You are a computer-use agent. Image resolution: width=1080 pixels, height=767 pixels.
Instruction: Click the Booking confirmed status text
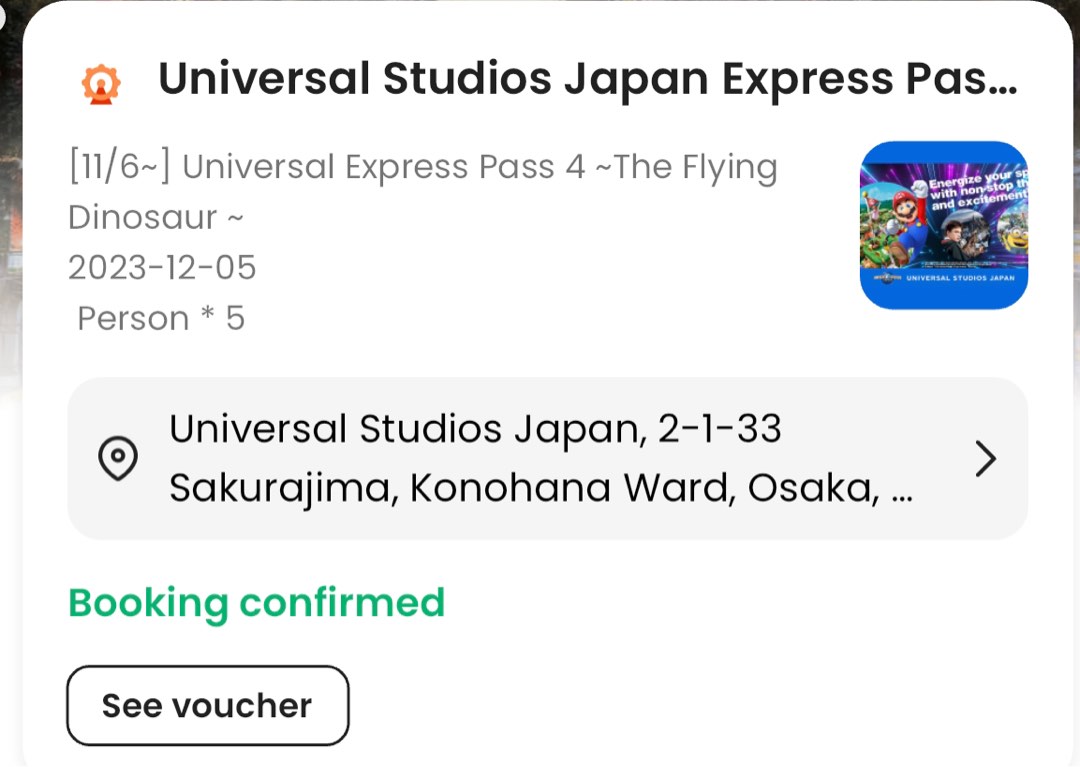click(x=255, y=602)
